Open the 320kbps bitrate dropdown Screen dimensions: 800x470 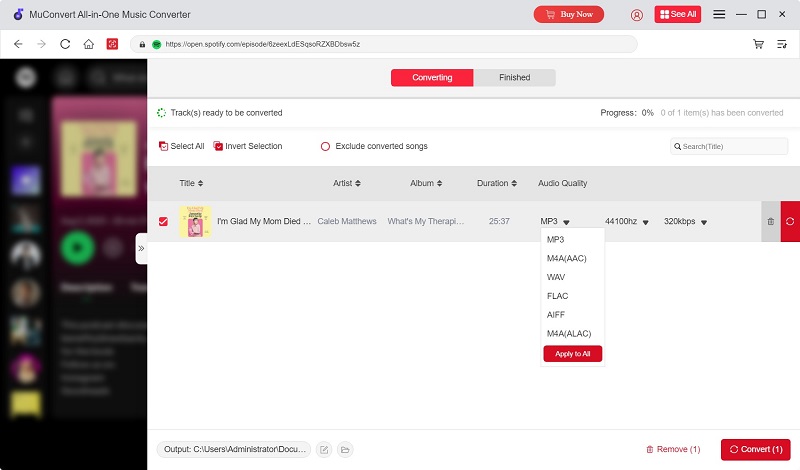[685, 221]
